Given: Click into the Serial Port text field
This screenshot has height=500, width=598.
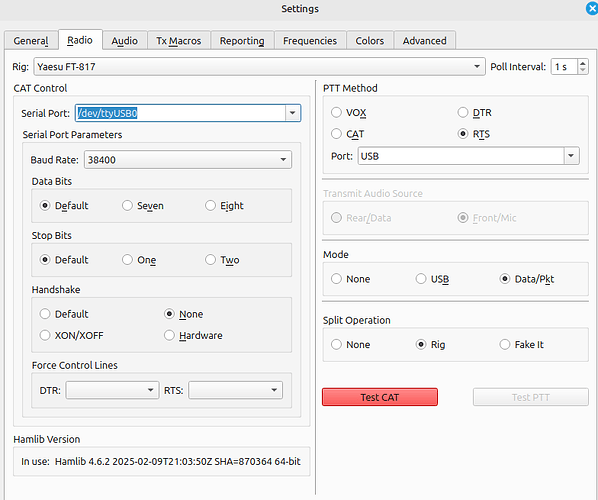Looking at the screenshot, I should coord(180,113).
